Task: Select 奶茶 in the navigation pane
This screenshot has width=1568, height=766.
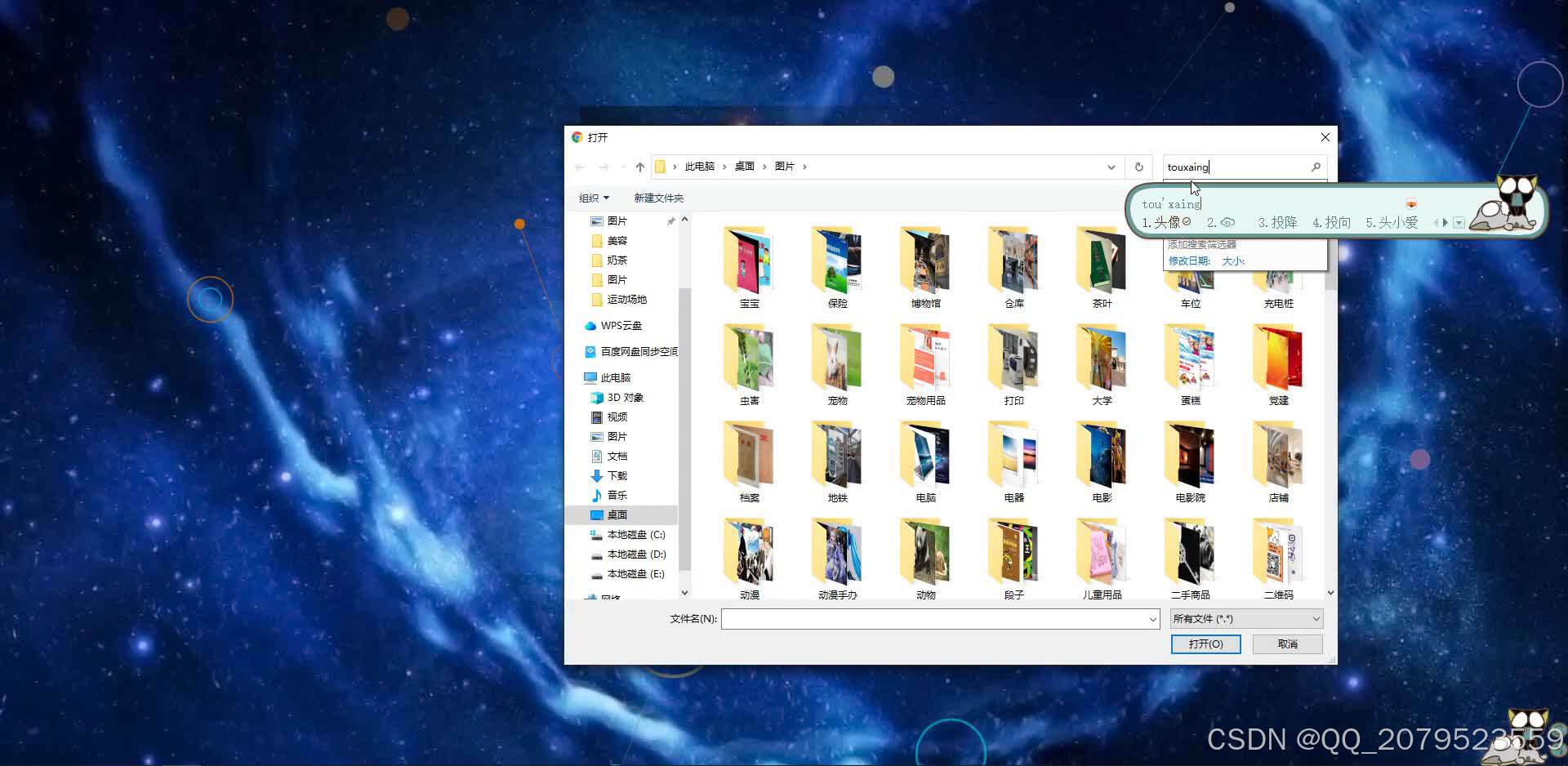Action: tap(617, 261)
